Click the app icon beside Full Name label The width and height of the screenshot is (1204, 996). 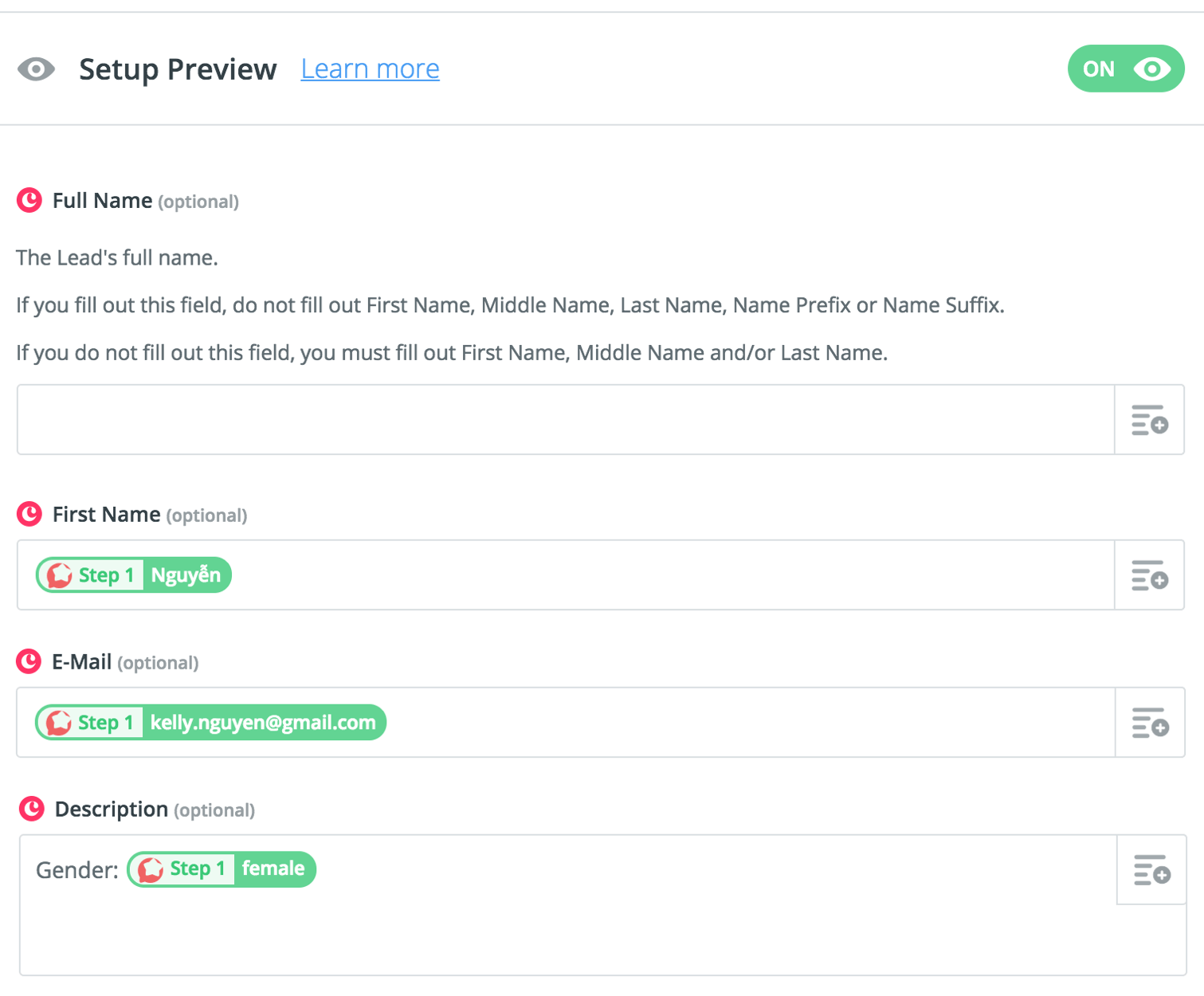pyautogui.click(x=29, y=200)
